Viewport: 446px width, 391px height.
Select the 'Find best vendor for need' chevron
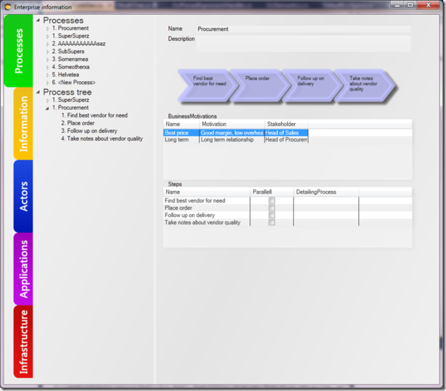click(207, 85)
